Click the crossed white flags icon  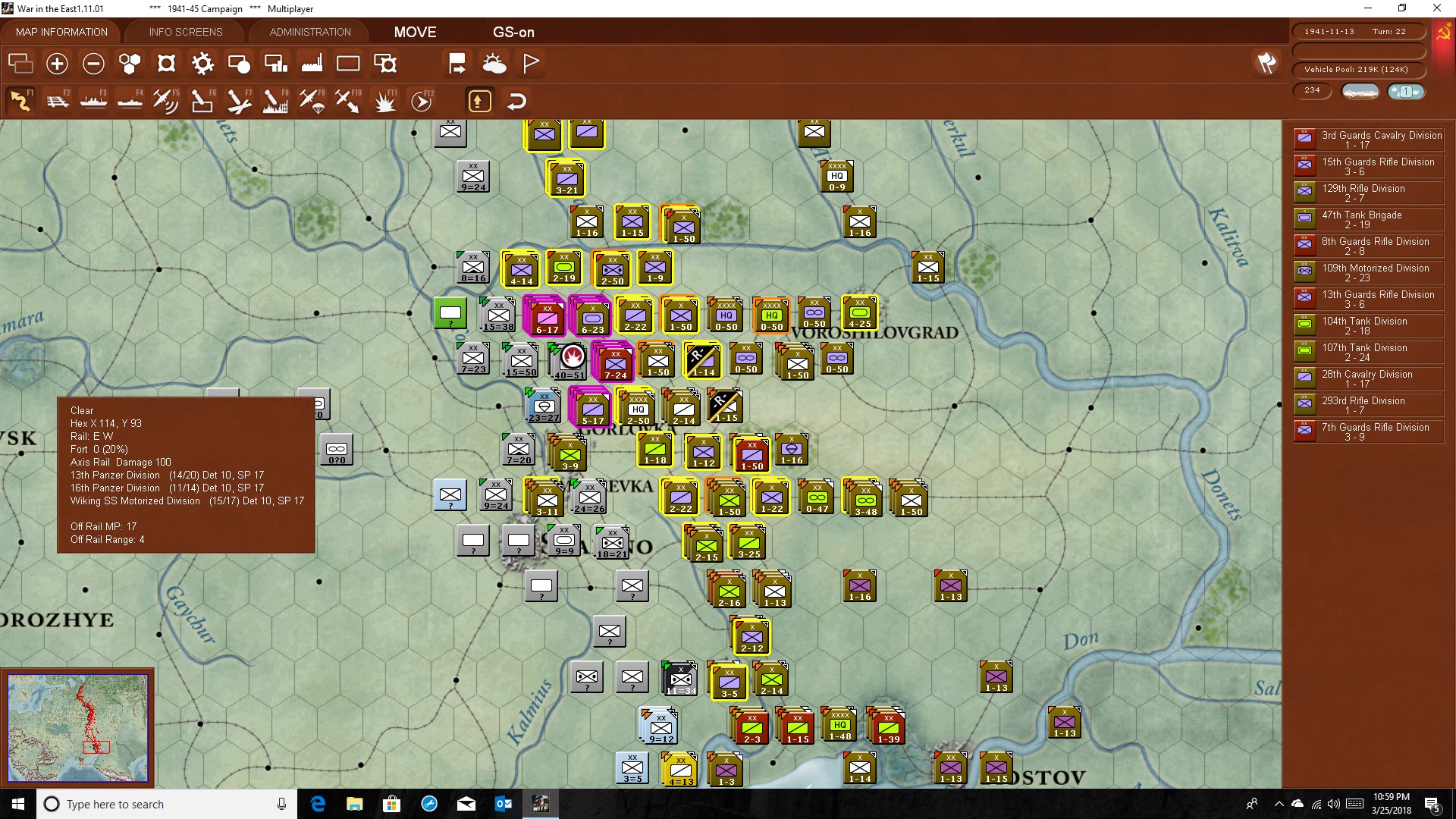(1266, 64)
